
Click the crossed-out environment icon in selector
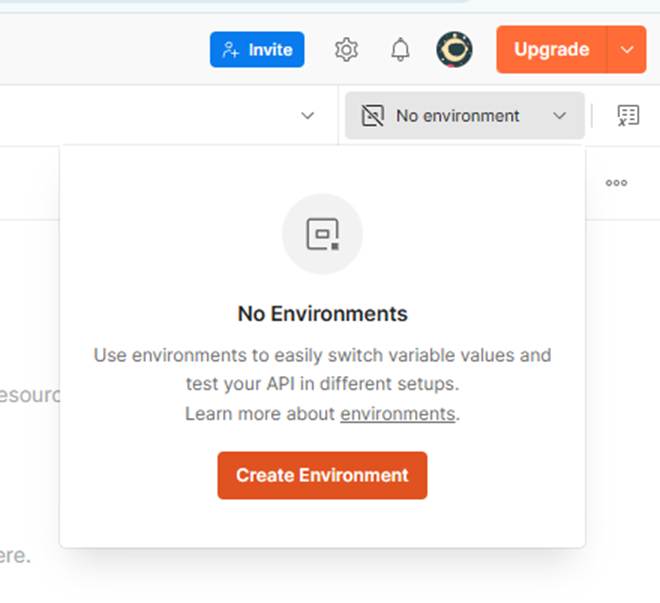[372, 116]
